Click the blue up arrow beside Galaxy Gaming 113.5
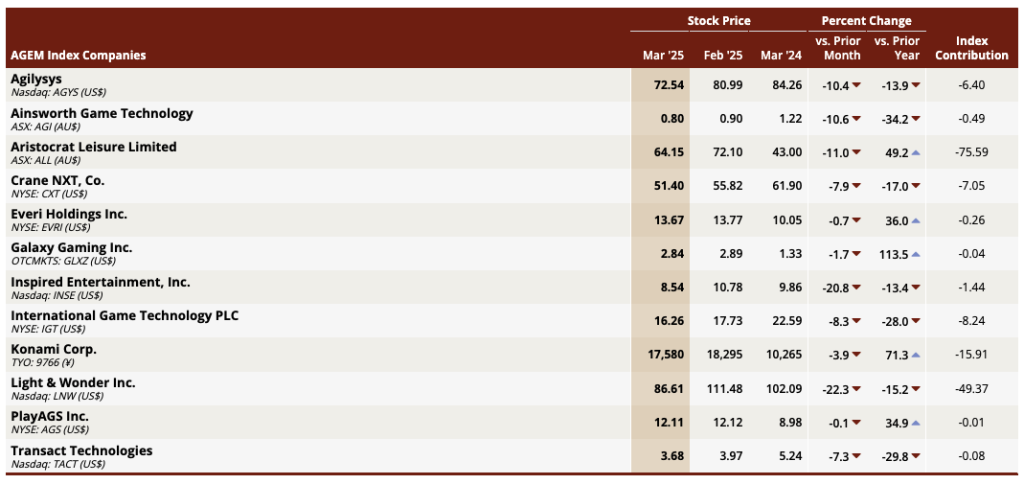This screenshot has width=1024, height=484. (916, 254)
